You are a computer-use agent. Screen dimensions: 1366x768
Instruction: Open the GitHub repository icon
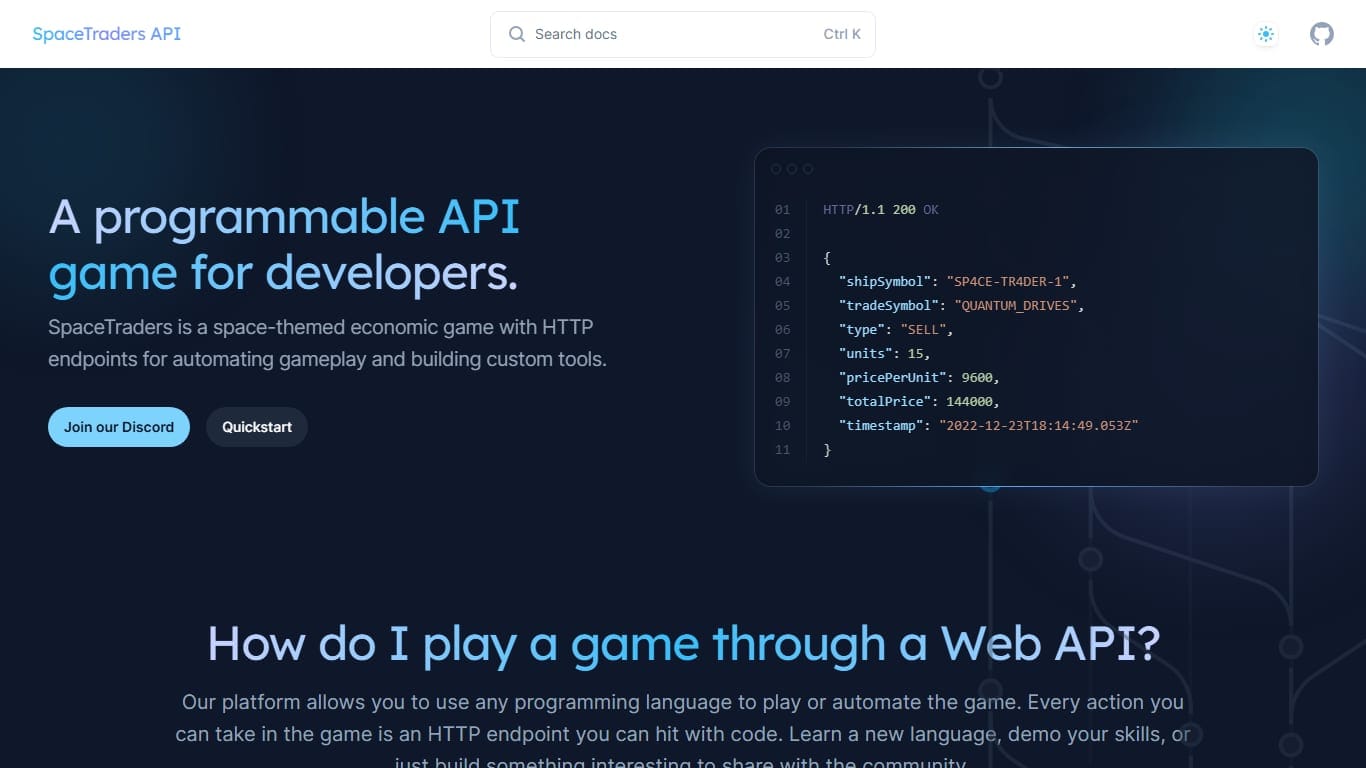[x=1322, y=34]
